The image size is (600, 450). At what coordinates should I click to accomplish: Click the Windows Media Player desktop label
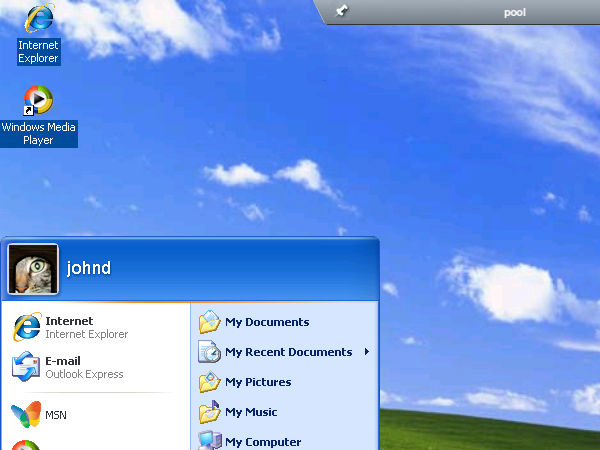tap(39, 134)
